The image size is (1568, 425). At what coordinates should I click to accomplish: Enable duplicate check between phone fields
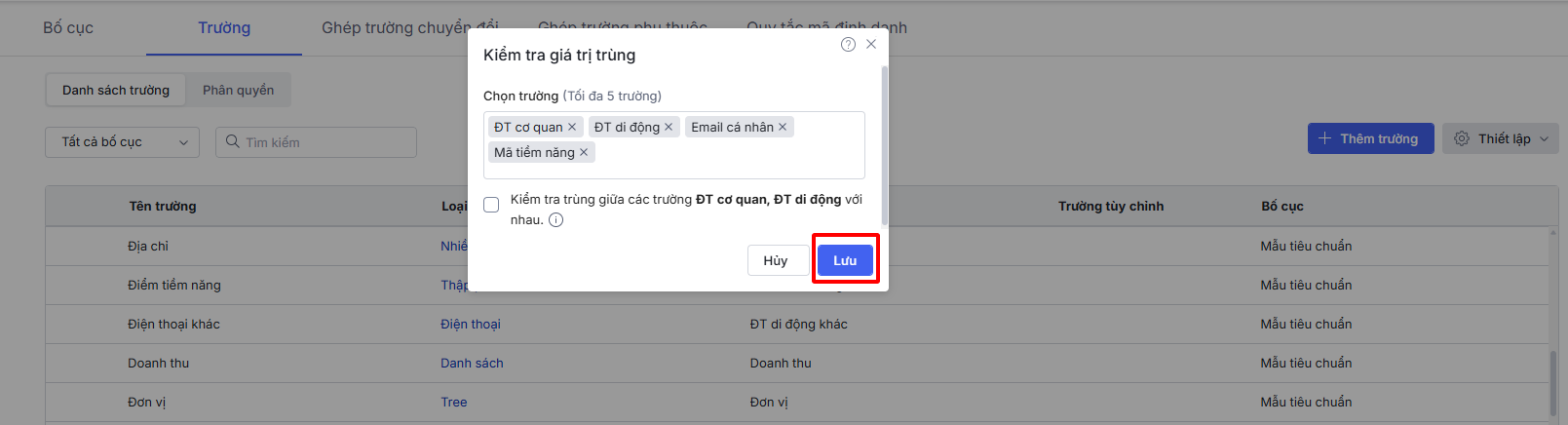point(491,205)
